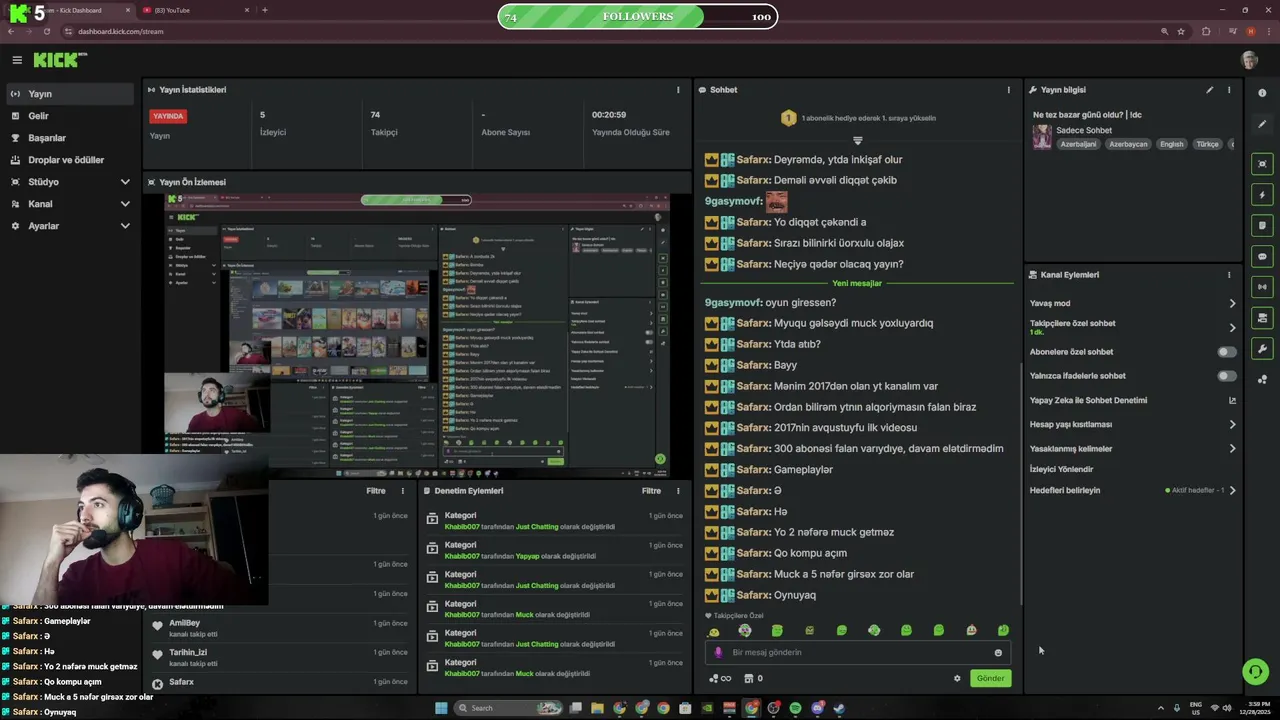Toggle the lightning bolt widget icon
This screenshot has height=720, width=1280.
pyautogui.click(x=1262, y=195)
